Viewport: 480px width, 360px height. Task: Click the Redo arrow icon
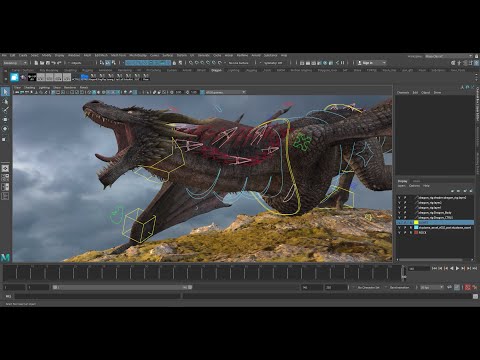click(x=59, y=63)
